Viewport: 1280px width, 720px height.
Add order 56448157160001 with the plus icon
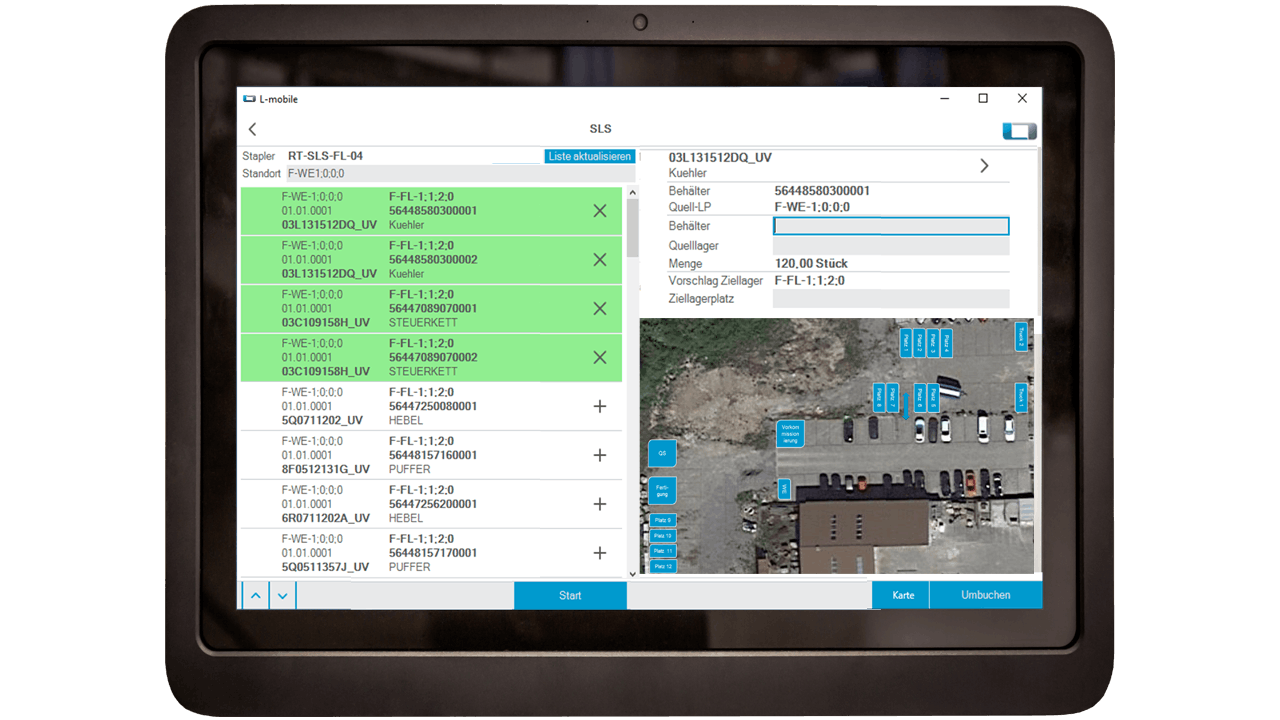click(600, 455)
